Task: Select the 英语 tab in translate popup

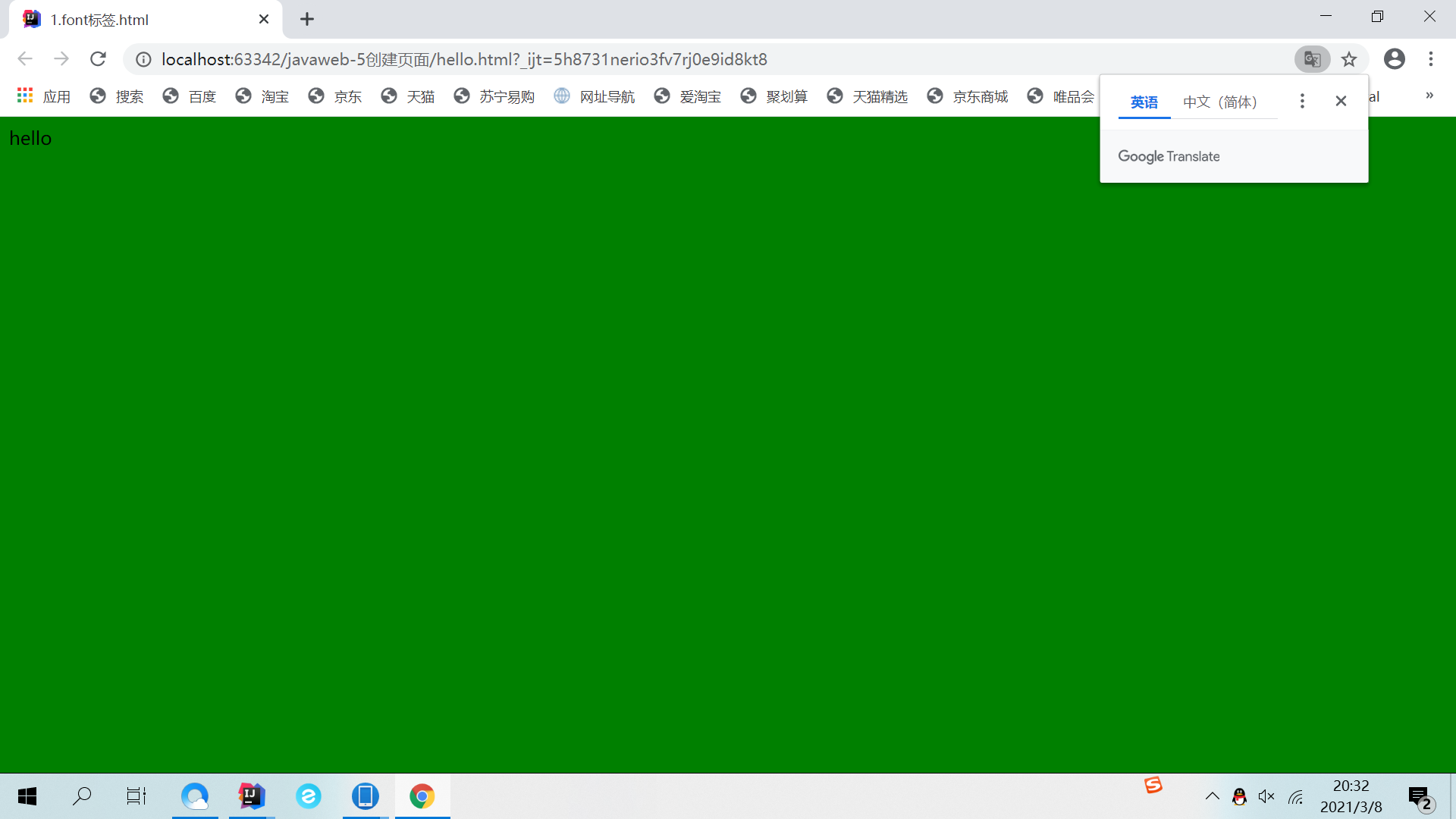Action: (x=1144, y=102)
